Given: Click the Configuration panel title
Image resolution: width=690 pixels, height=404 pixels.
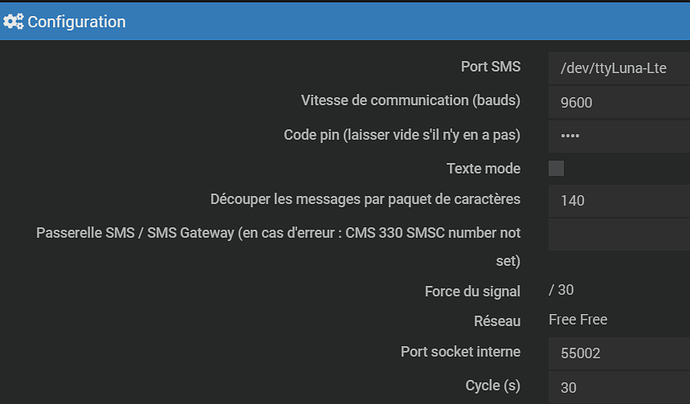Looking at the screenshot, I should [77, 22].
